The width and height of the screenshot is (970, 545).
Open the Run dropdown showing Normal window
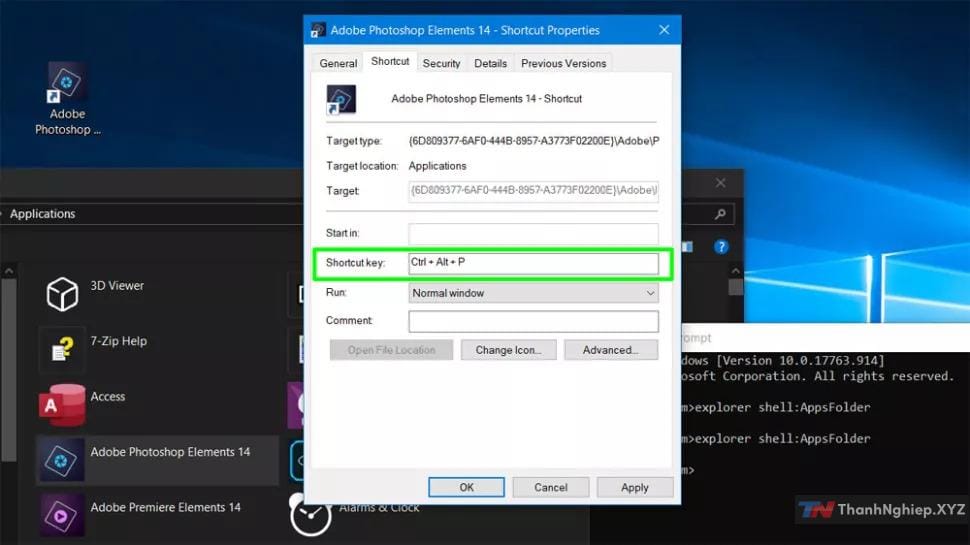[533, 293]
